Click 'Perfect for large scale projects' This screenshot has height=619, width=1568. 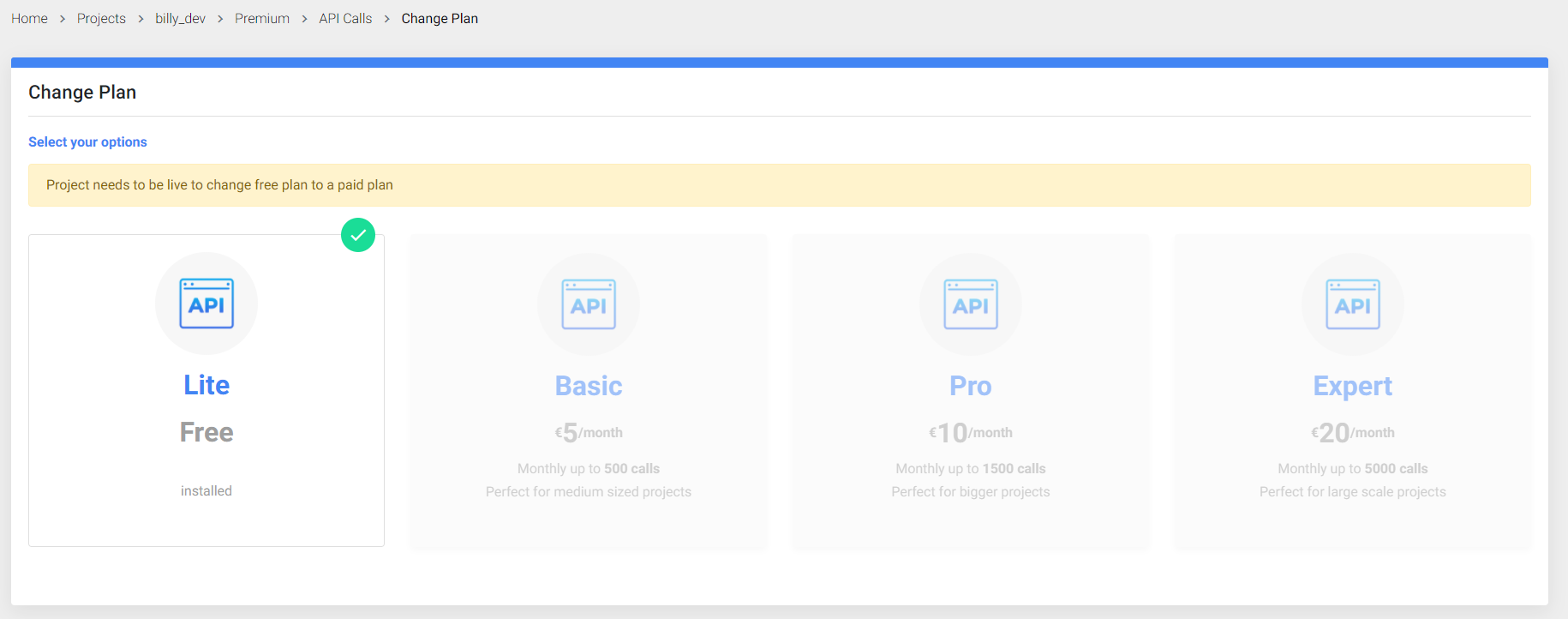(1353, 492)
